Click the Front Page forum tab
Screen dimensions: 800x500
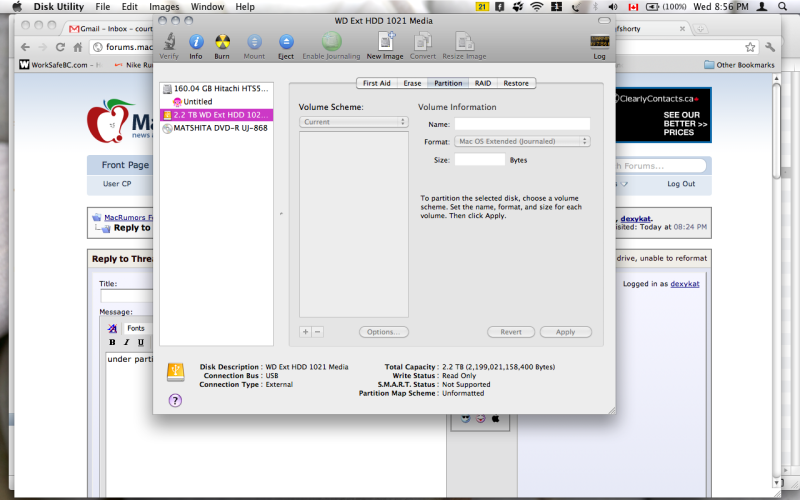click(125, 165)
